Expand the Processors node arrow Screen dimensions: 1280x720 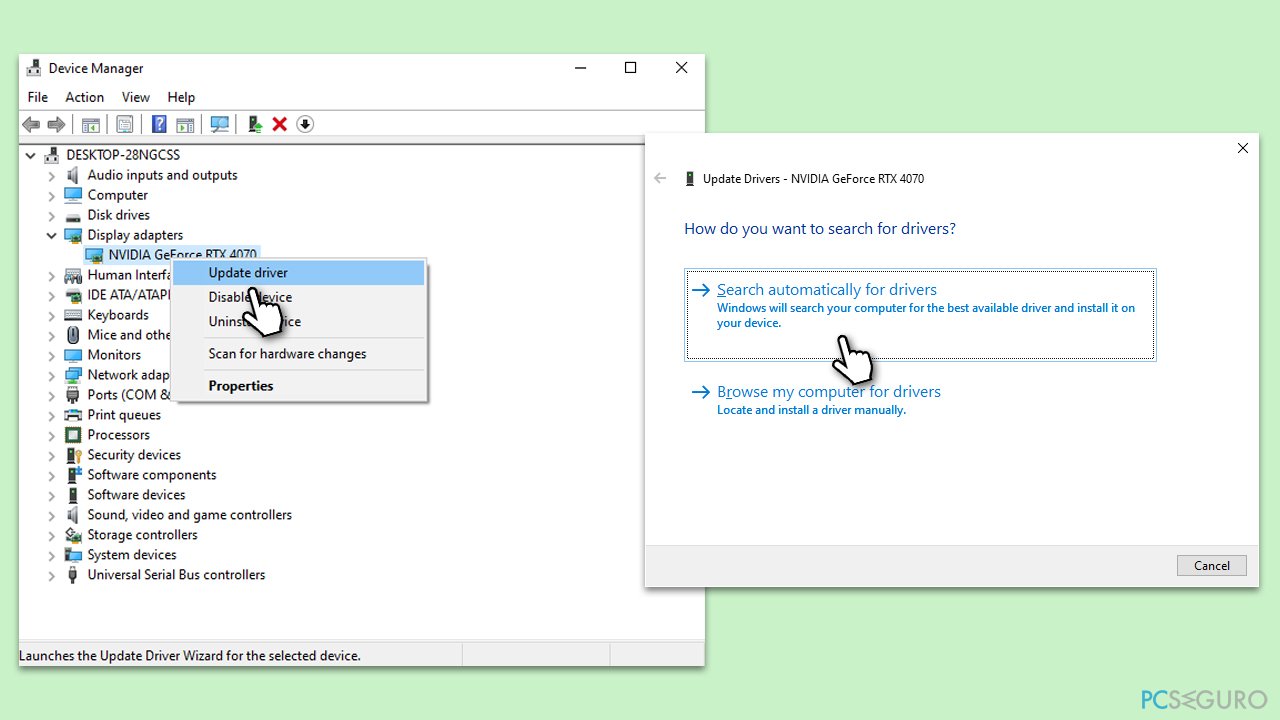(52, 435)
